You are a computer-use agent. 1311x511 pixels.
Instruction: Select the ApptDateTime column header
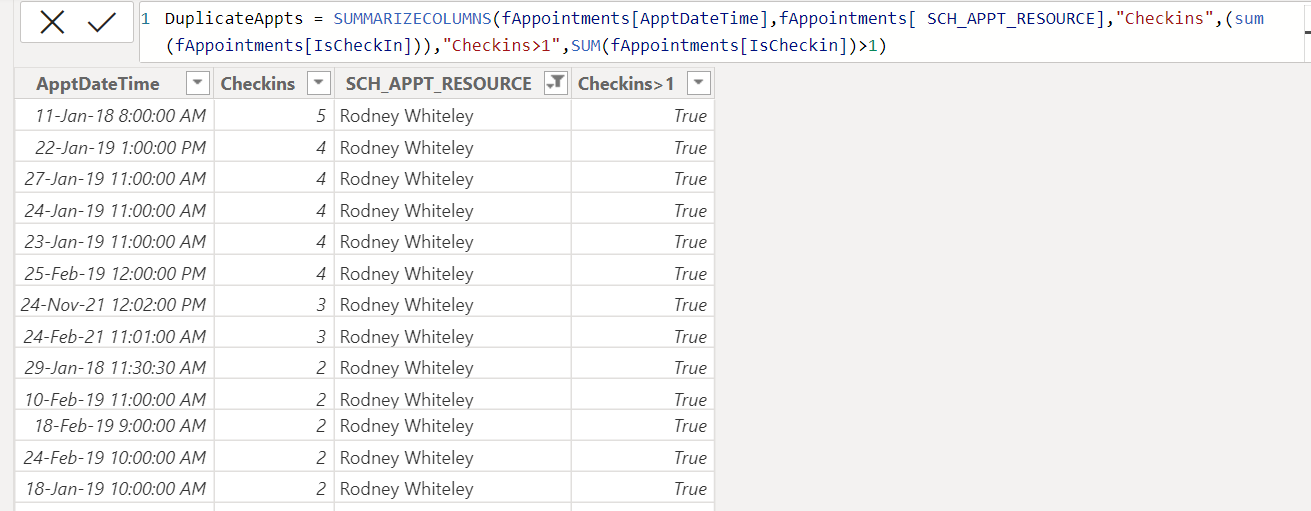[98, 84]
